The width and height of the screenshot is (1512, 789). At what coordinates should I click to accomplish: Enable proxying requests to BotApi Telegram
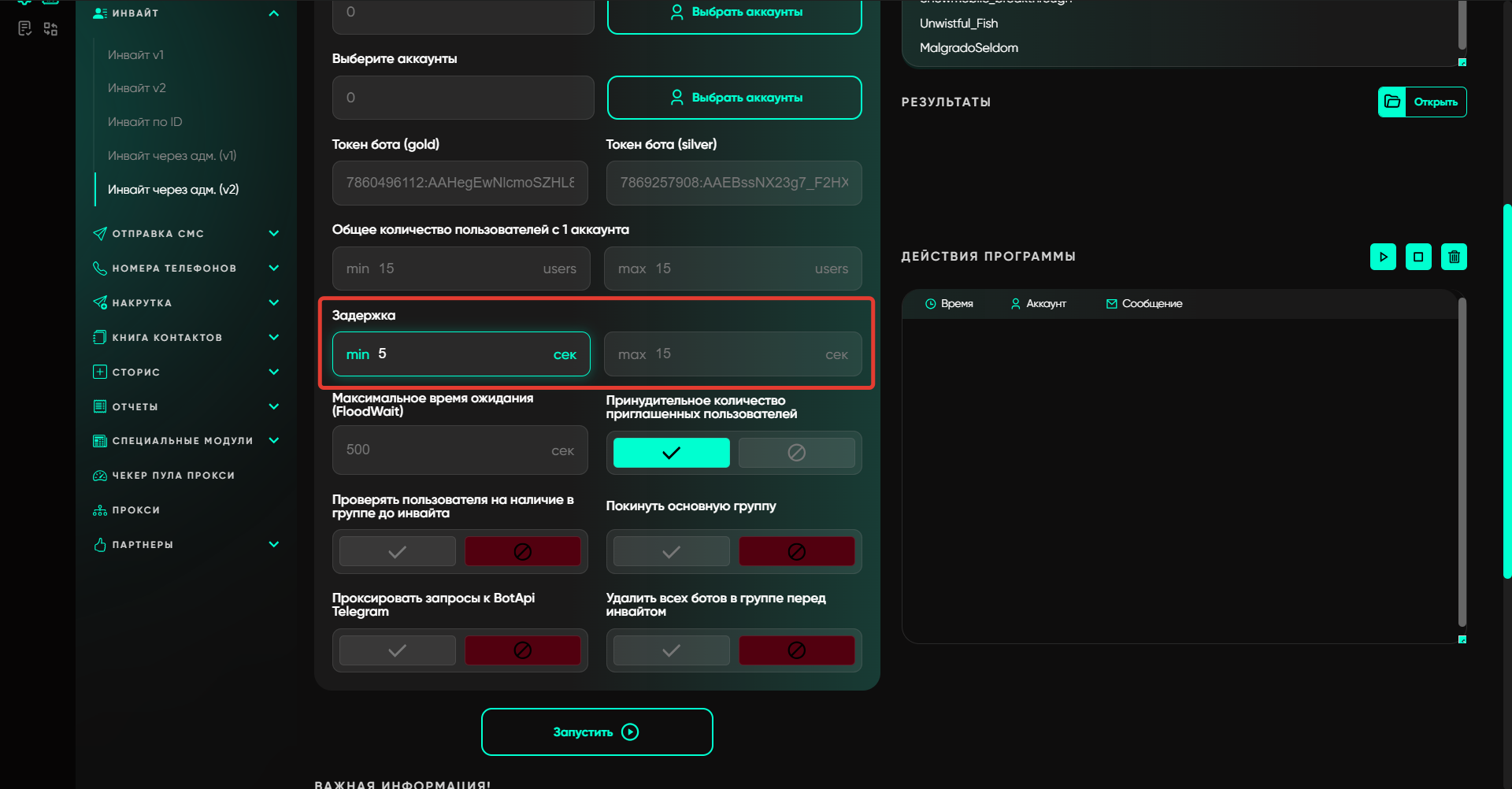point(397,650)
